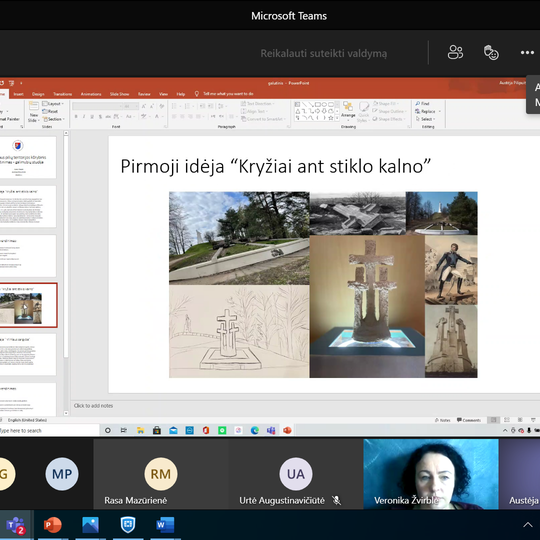Open the Teams reactions icon
540x540 pixels.
(x=491, y=53)
